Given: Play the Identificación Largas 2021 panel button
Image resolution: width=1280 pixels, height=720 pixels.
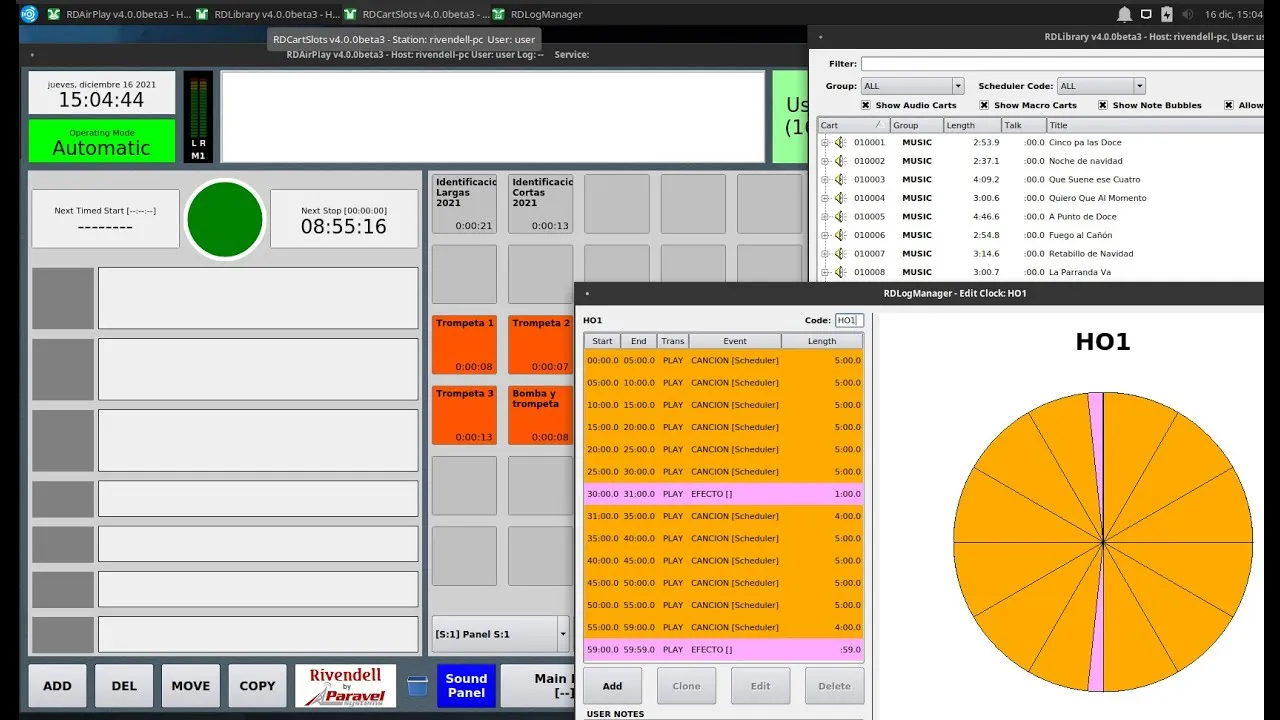Looking at the screenshot, I should coord(464,204).
